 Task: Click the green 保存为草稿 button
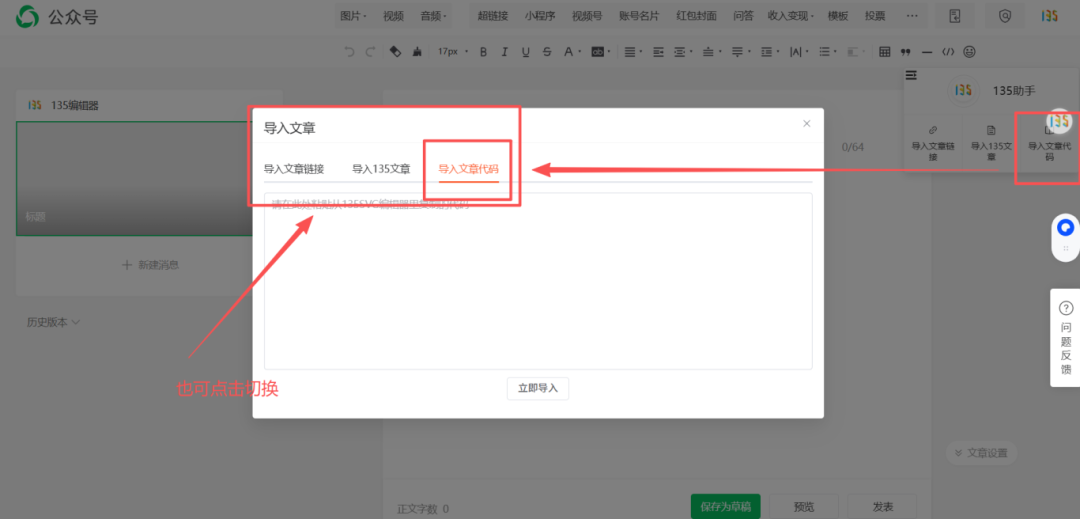(725, 507)
